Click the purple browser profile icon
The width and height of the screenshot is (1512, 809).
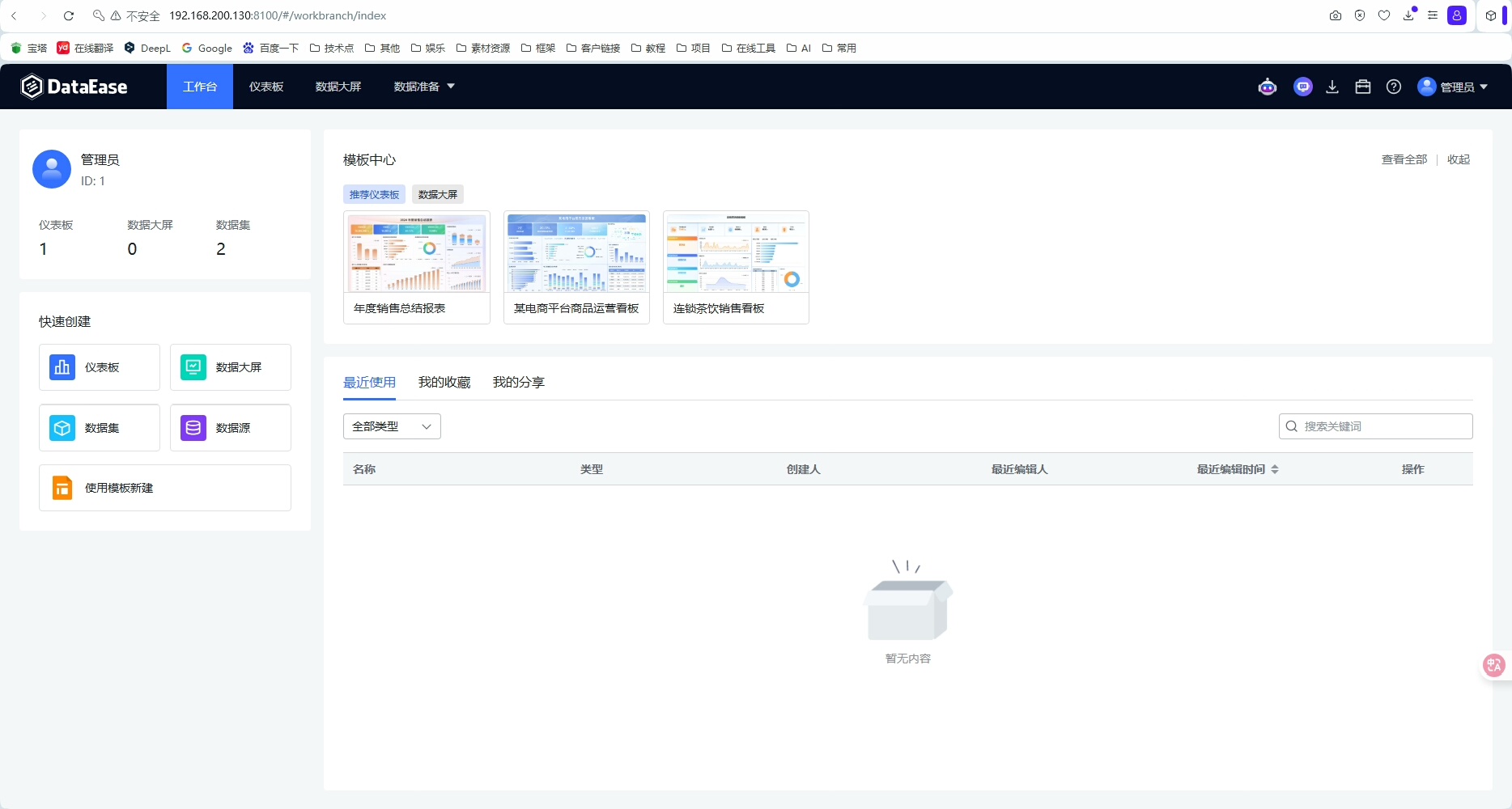point(1457,15)
